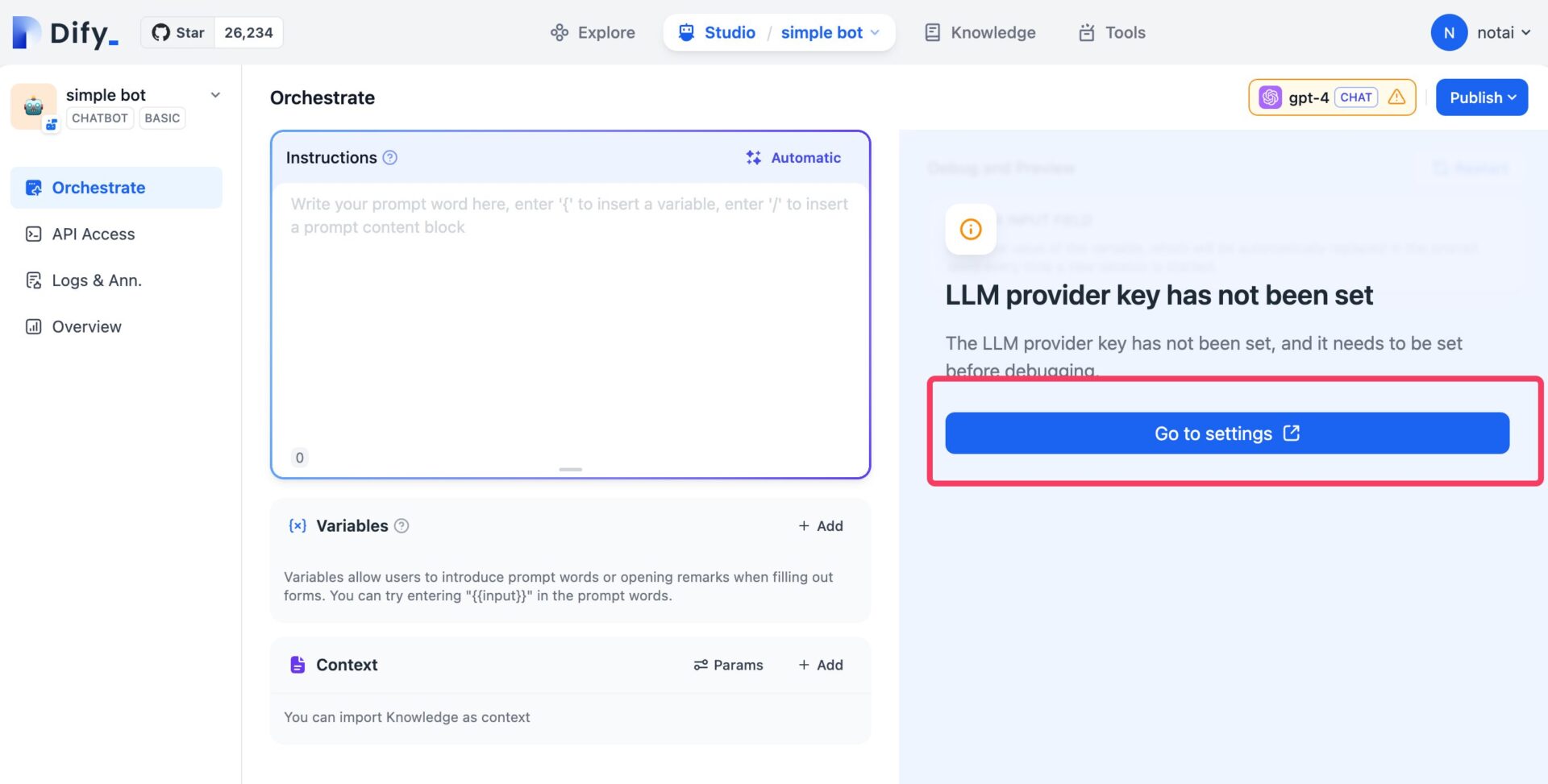Open the Explore page
Image resolution: width=1548 pixels, height=784 pixels.
(593, 32)
